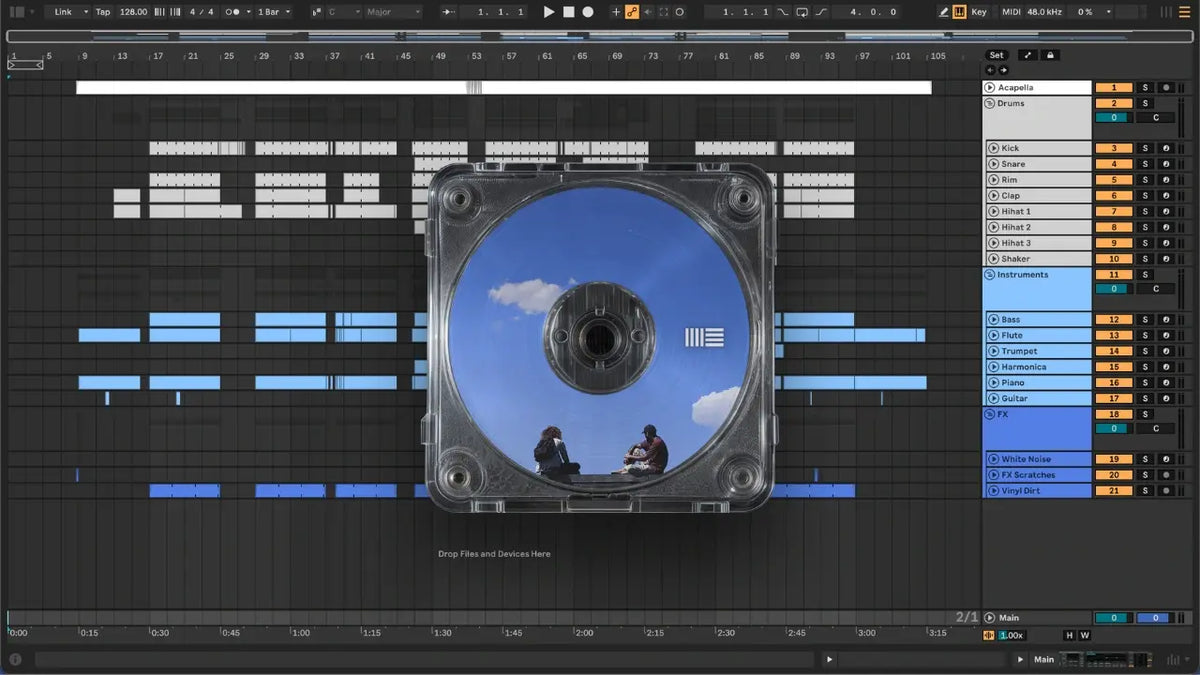Open the Link options dropdown

tap(67, 12)
